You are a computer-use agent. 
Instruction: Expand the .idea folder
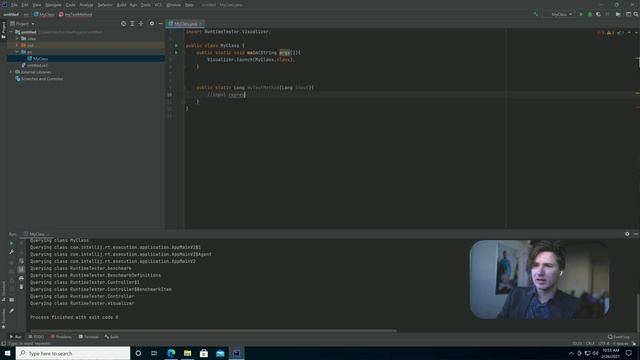17,38
